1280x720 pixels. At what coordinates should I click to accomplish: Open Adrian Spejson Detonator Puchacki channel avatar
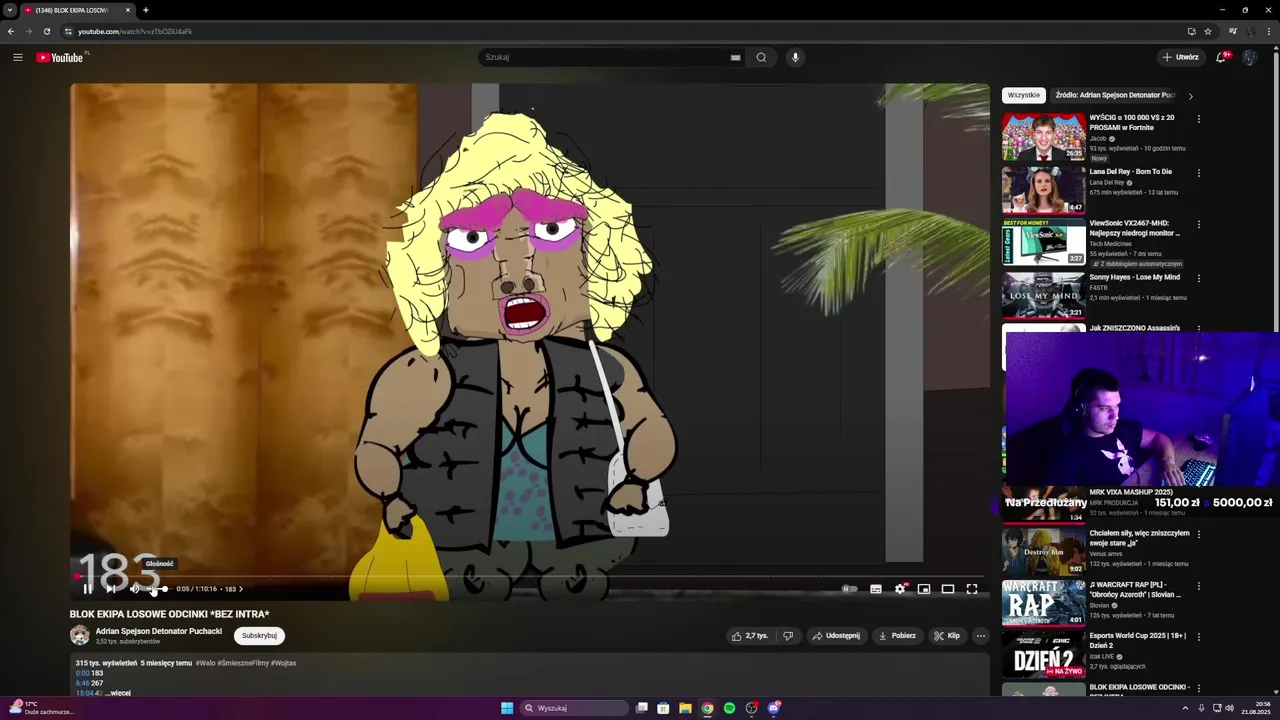[79, 635]
